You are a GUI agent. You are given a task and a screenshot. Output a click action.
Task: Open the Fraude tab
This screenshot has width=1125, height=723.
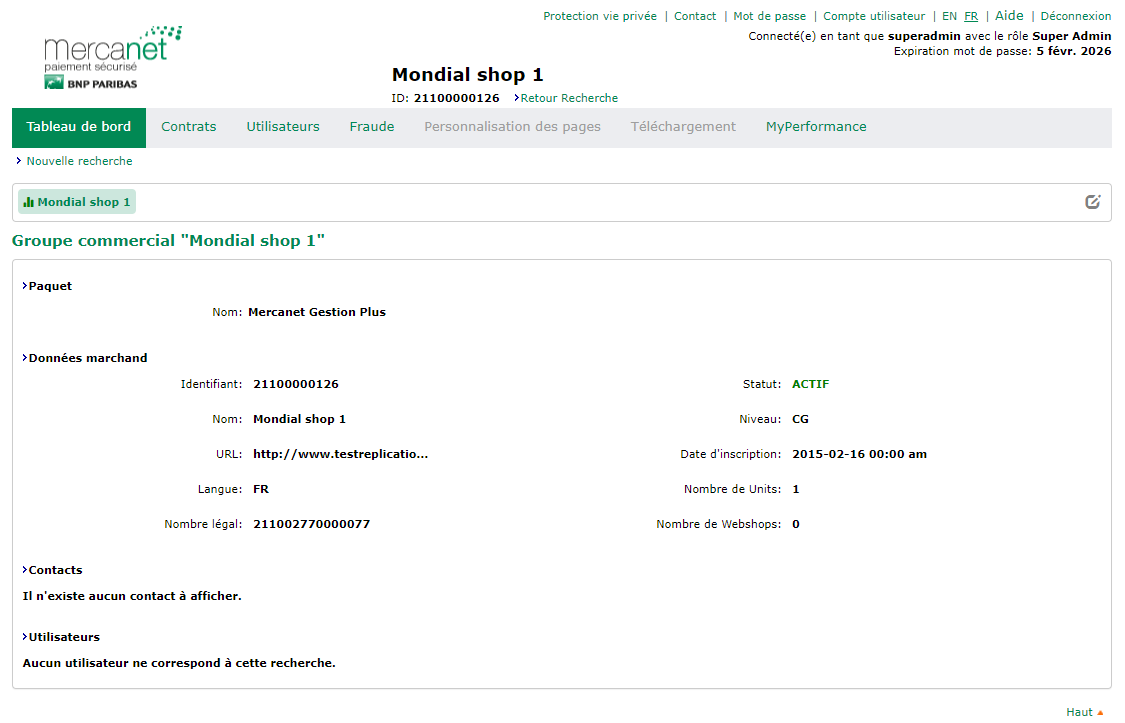pos(372,127)
